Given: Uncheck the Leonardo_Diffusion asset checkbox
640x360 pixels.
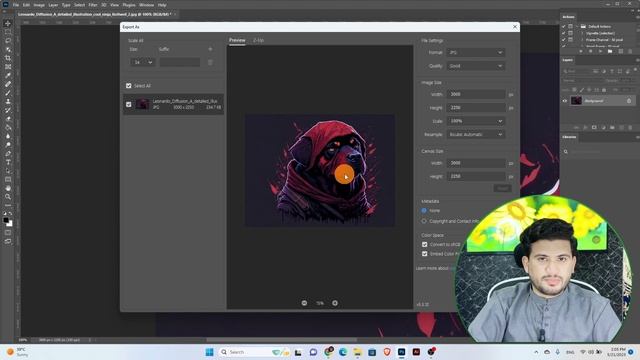Looking at the screenshot, I should 129,104.
